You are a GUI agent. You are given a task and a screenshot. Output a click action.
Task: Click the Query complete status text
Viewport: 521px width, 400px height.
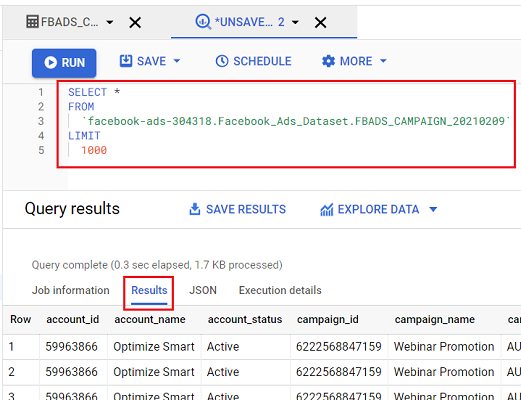157,265
